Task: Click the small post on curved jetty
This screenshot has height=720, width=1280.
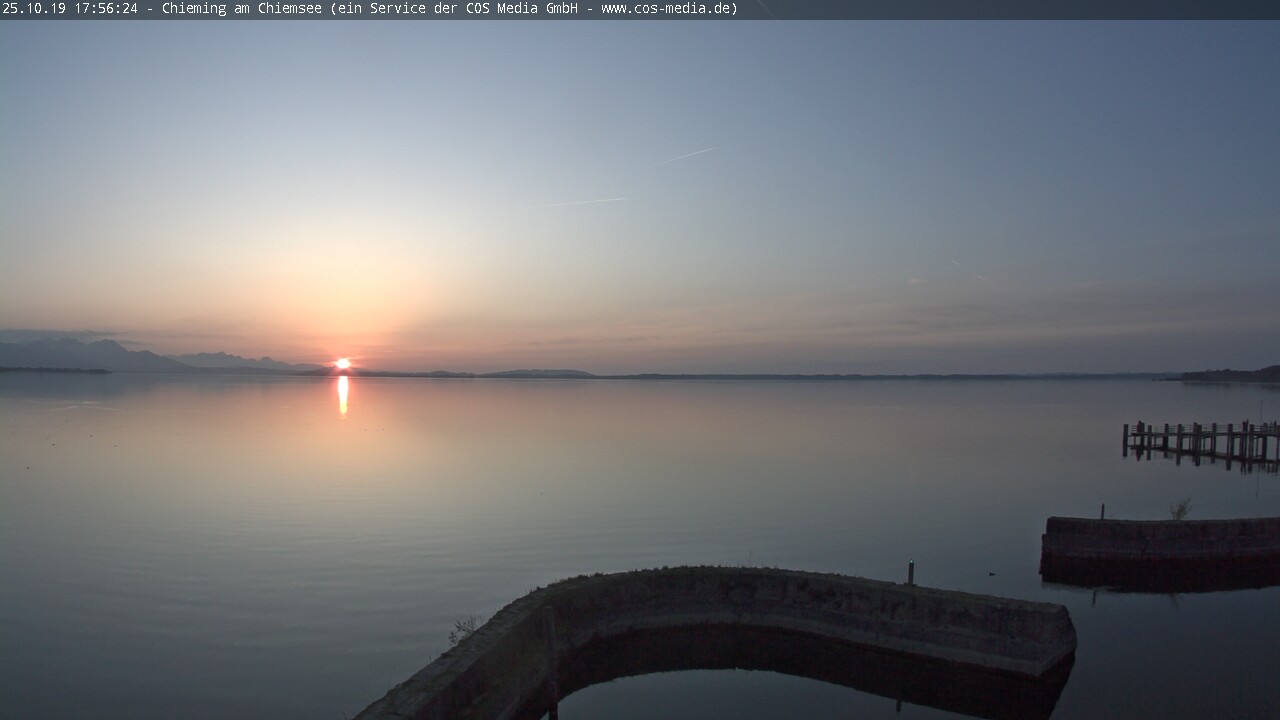Action: (x=910, y=572)
